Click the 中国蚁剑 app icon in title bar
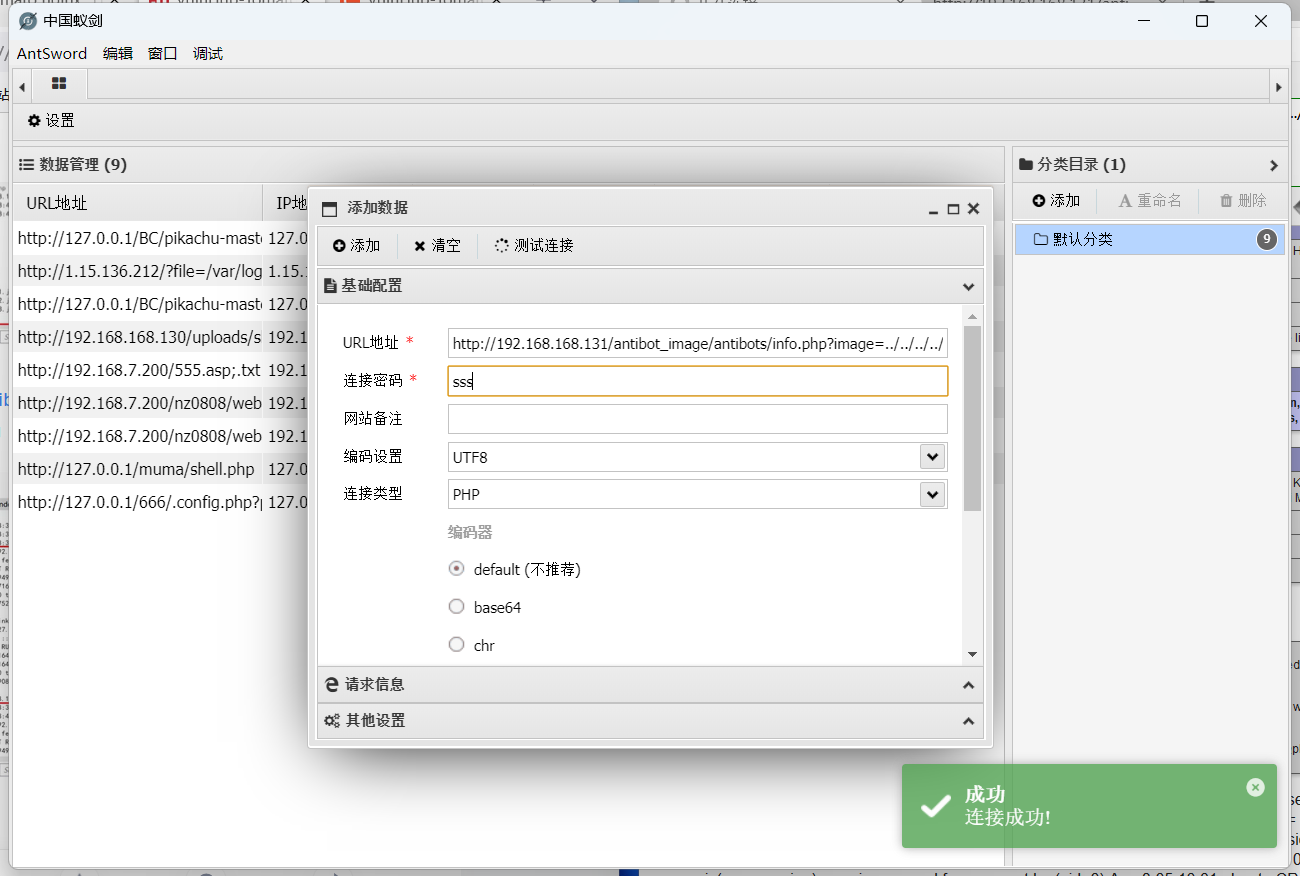Image resolution: width=1300 pixels, height=876 pixels. point(28,21)
